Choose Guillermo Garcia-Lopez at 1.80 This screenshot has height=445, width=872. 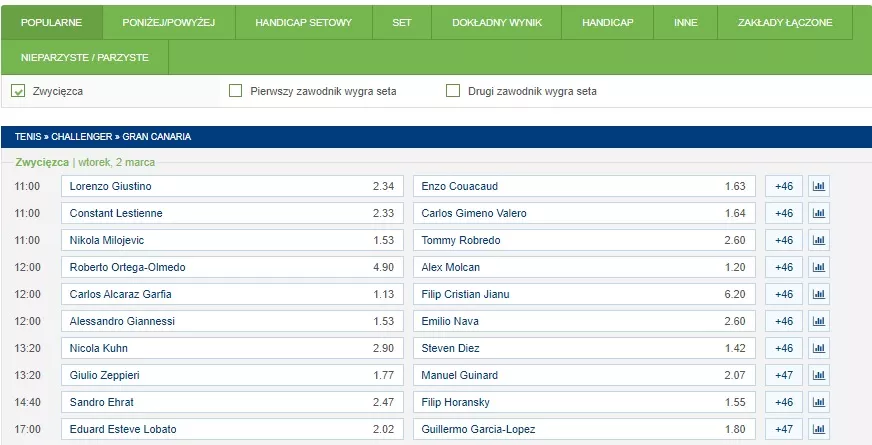pyautogui.click(x=584, y=429)
